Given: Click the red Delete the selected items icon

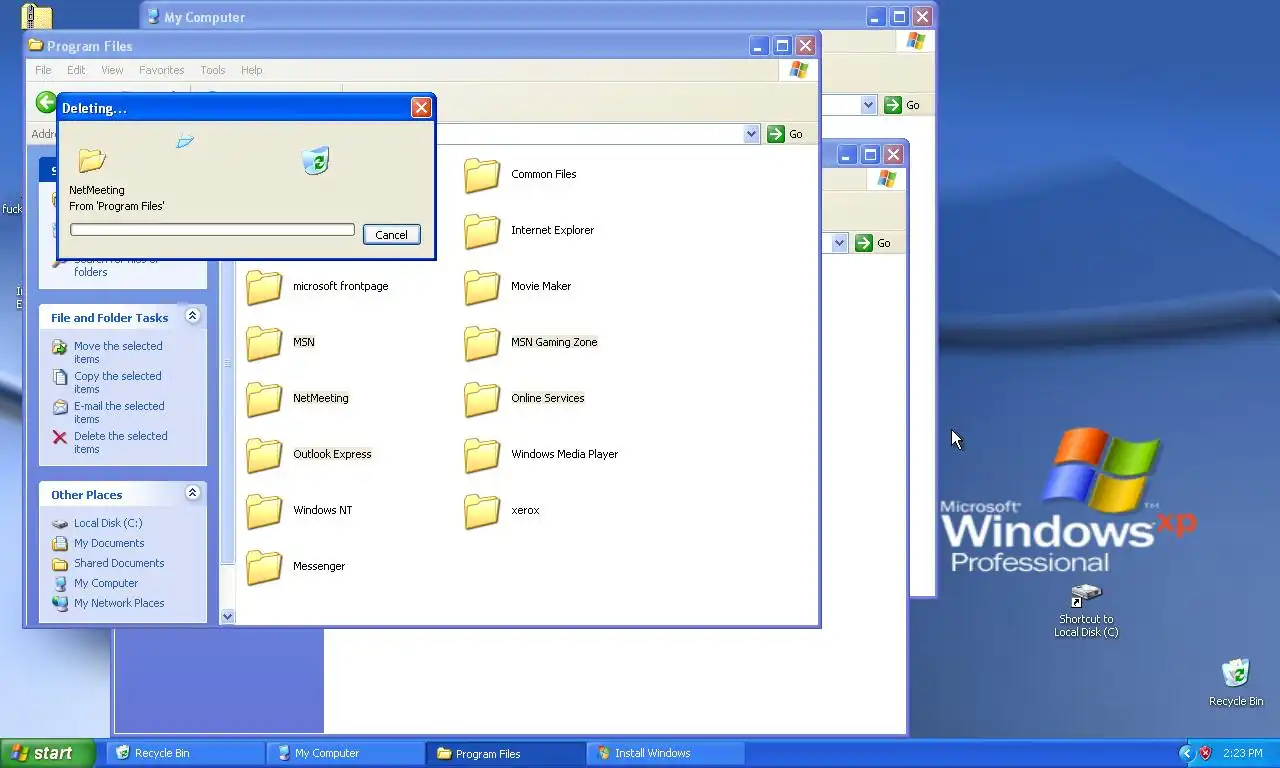Looking at the screenshot, I should pos(60,437).
